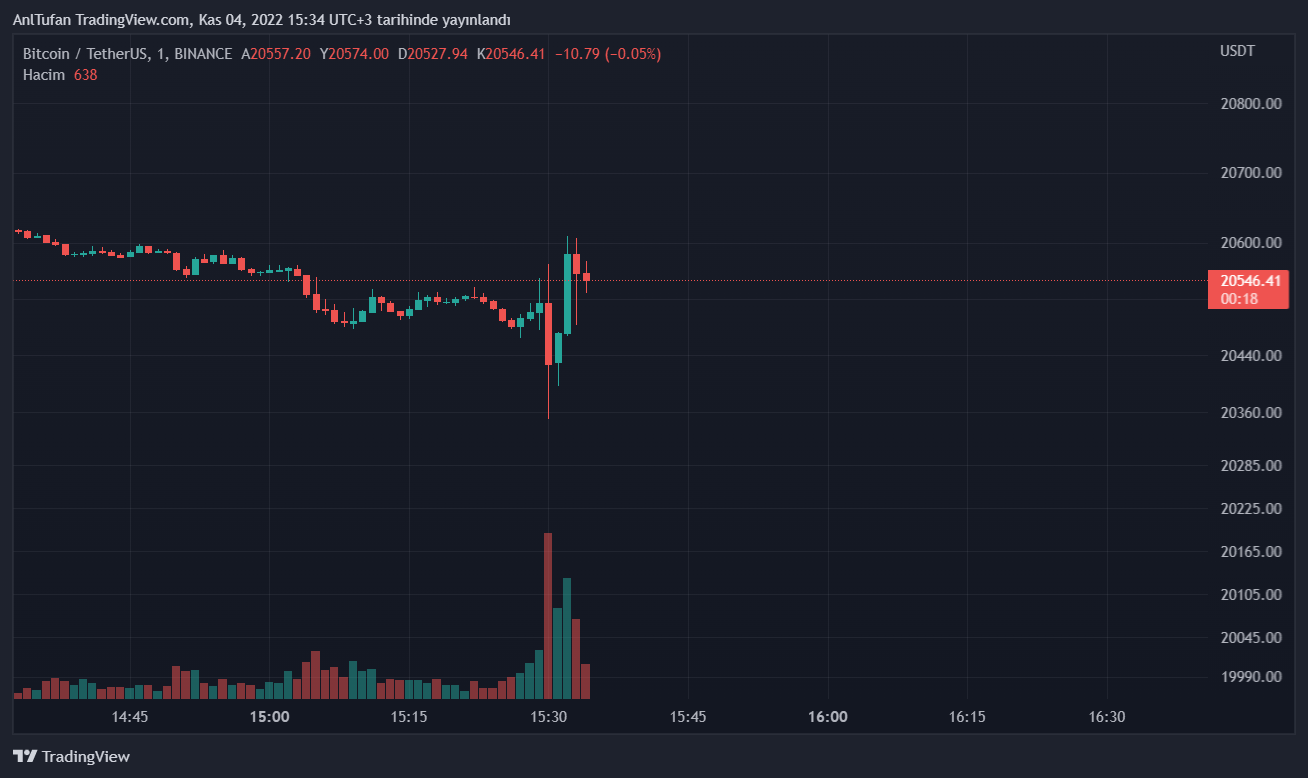The height and width of the screenshot is (778, 1308).
Task: Click the USDT currency label on price axis
Action: 1237,51
